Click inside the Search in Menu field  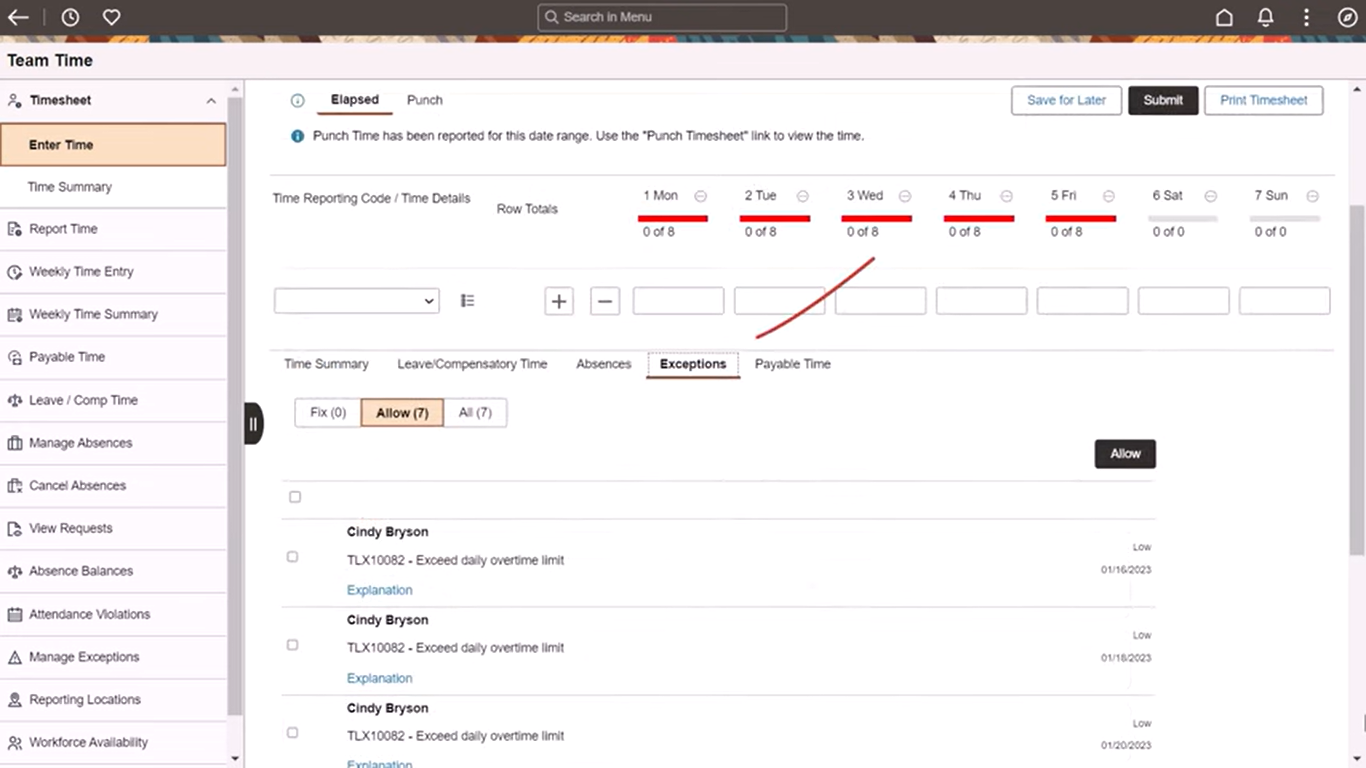[x=661, y=17]
